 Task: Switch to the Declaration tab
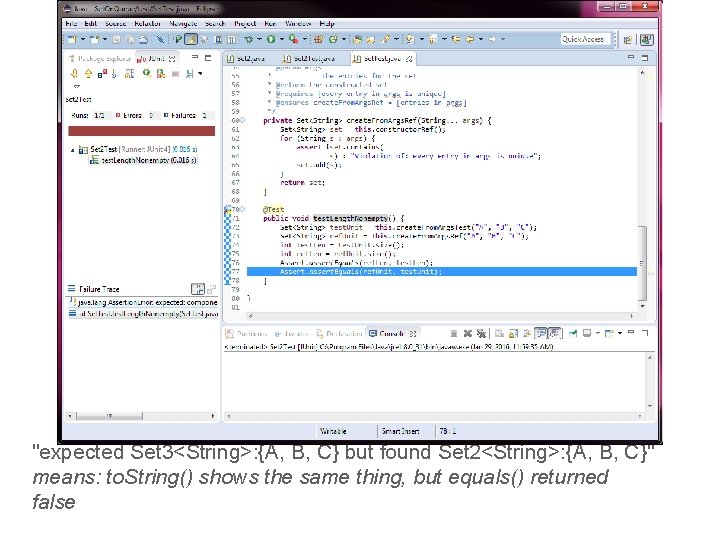[x=340, y=333]
